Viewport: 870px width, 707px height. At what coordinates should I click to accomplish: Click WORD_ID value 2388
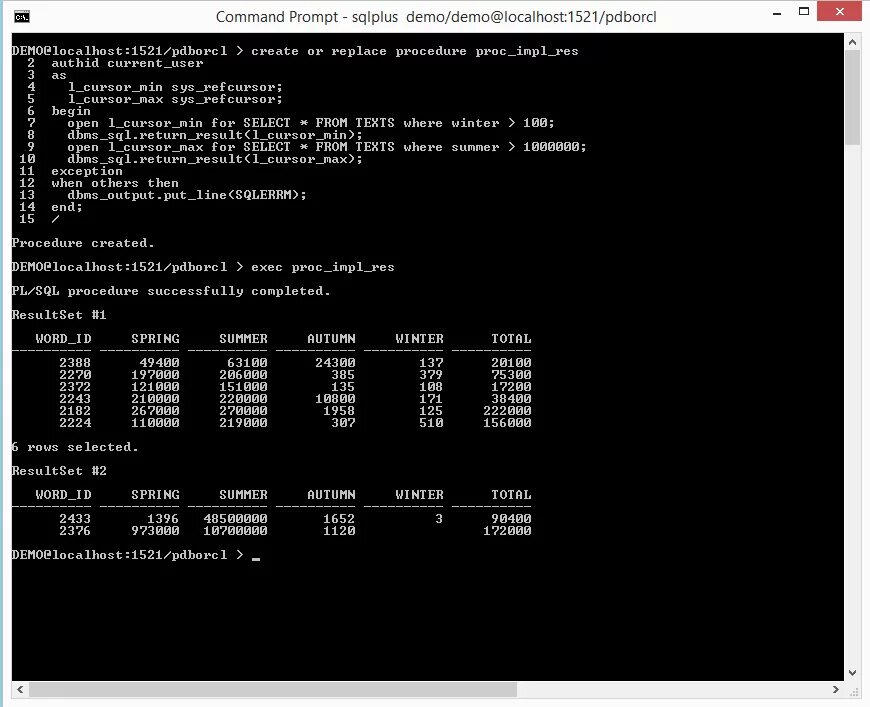pos(75,362)
